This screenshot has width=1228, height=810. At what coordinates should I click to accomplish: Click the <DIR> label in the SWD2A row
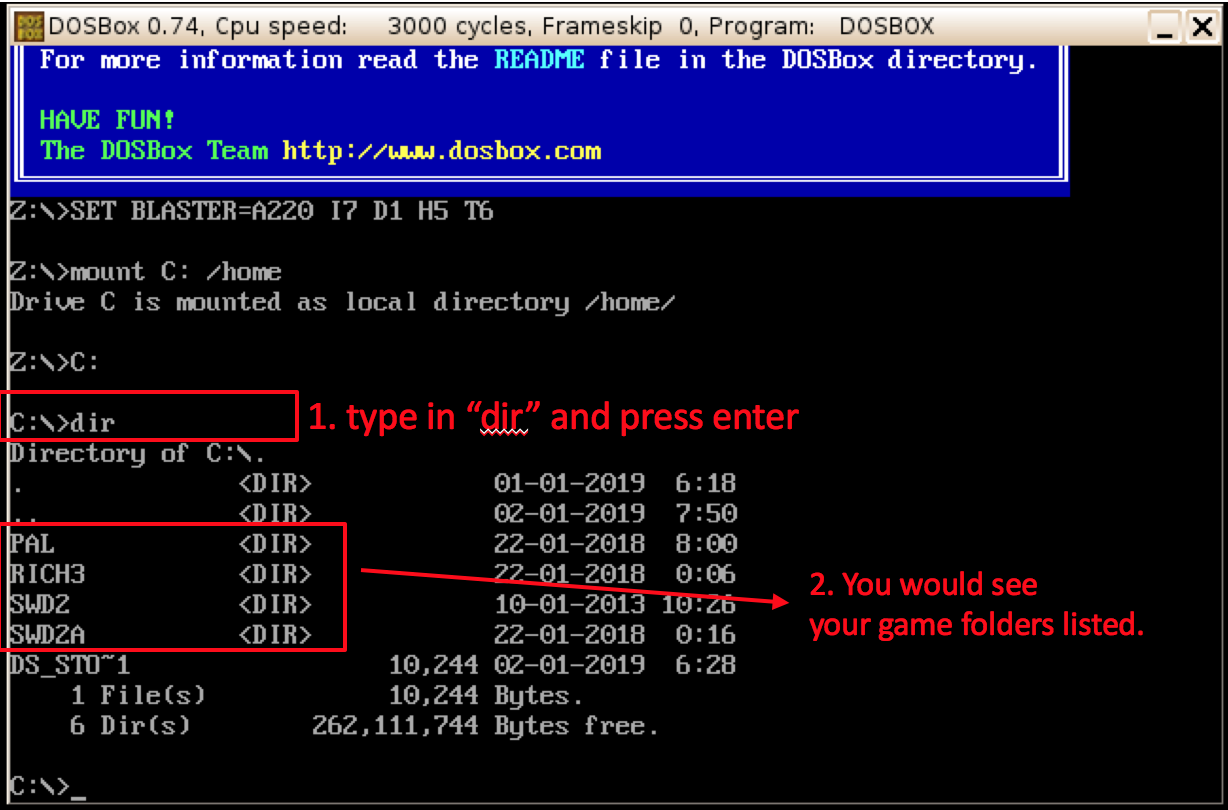coord(275,634)
